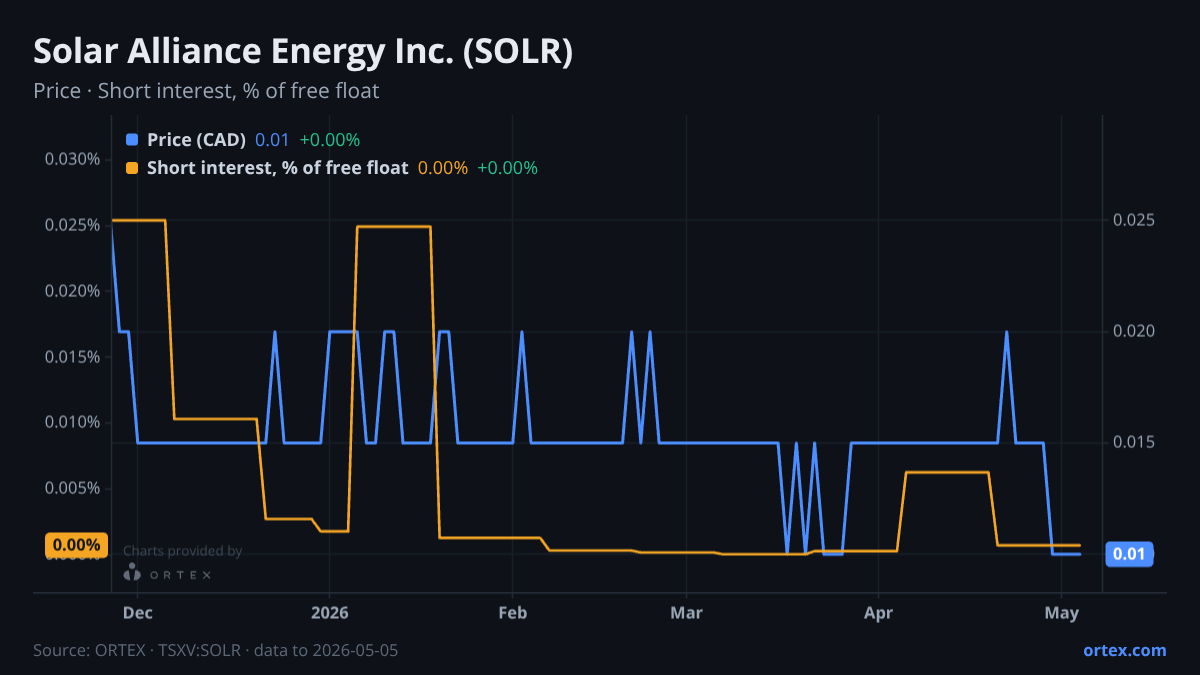Click the blue 0.01 price value in legend
This screenshot has width=1200, height=675.
pos(272,140)
